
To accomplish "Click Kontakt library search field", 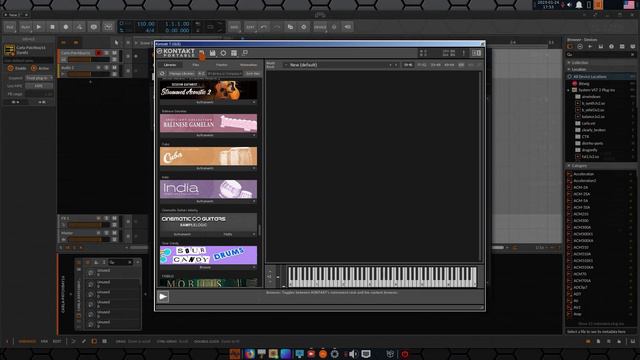I will [x=224, y=74].
